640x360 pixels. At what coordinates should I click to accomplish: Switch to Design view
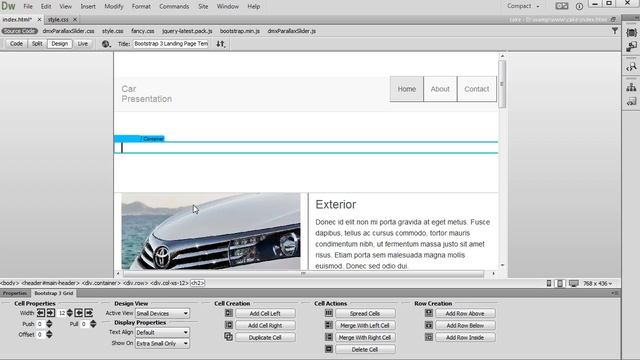pyautogui.click(x=60, y=44)
